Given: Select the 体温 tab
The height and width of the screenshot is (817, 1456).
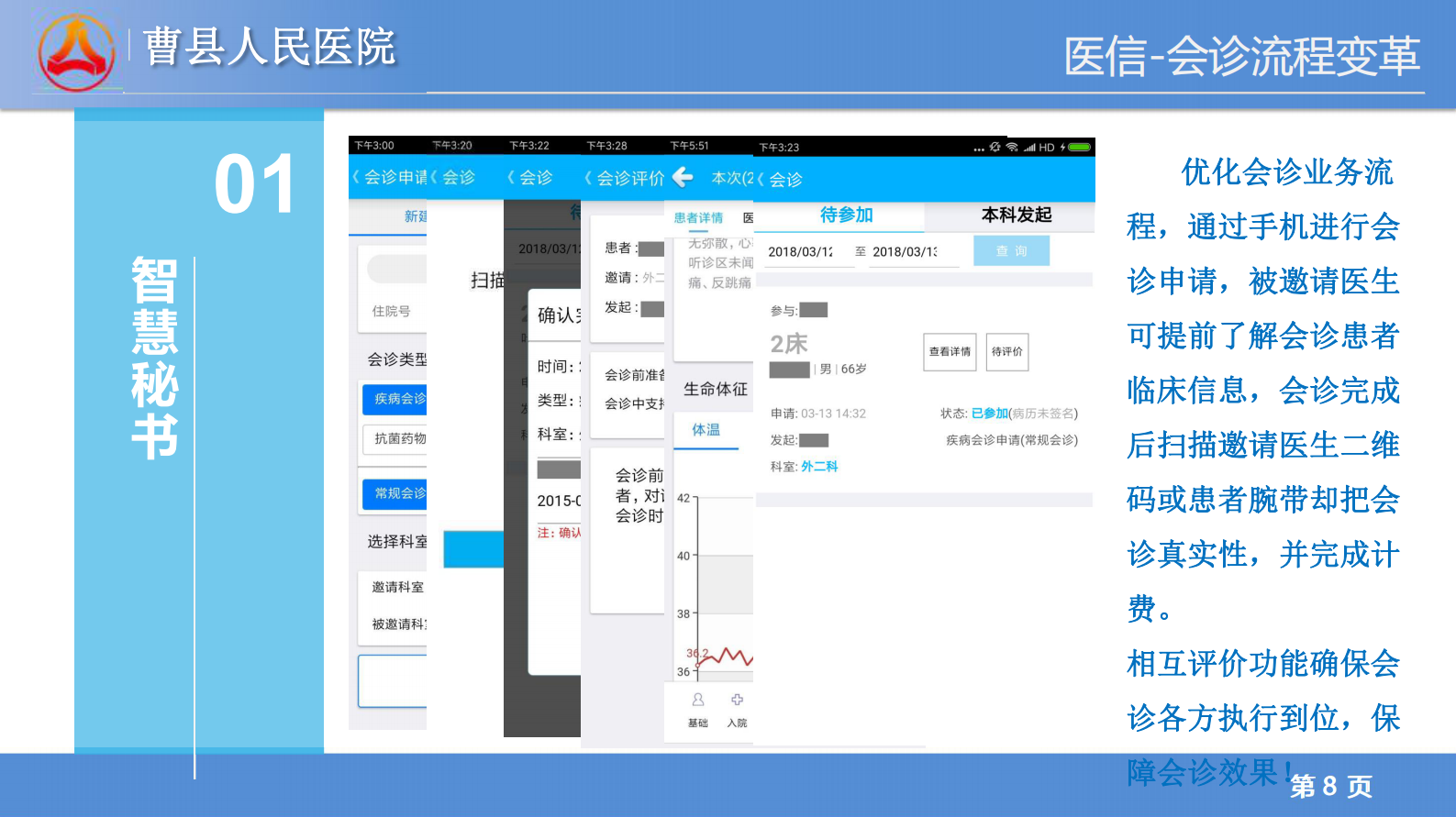Looking at the screenshot, I should pos(706,430).
